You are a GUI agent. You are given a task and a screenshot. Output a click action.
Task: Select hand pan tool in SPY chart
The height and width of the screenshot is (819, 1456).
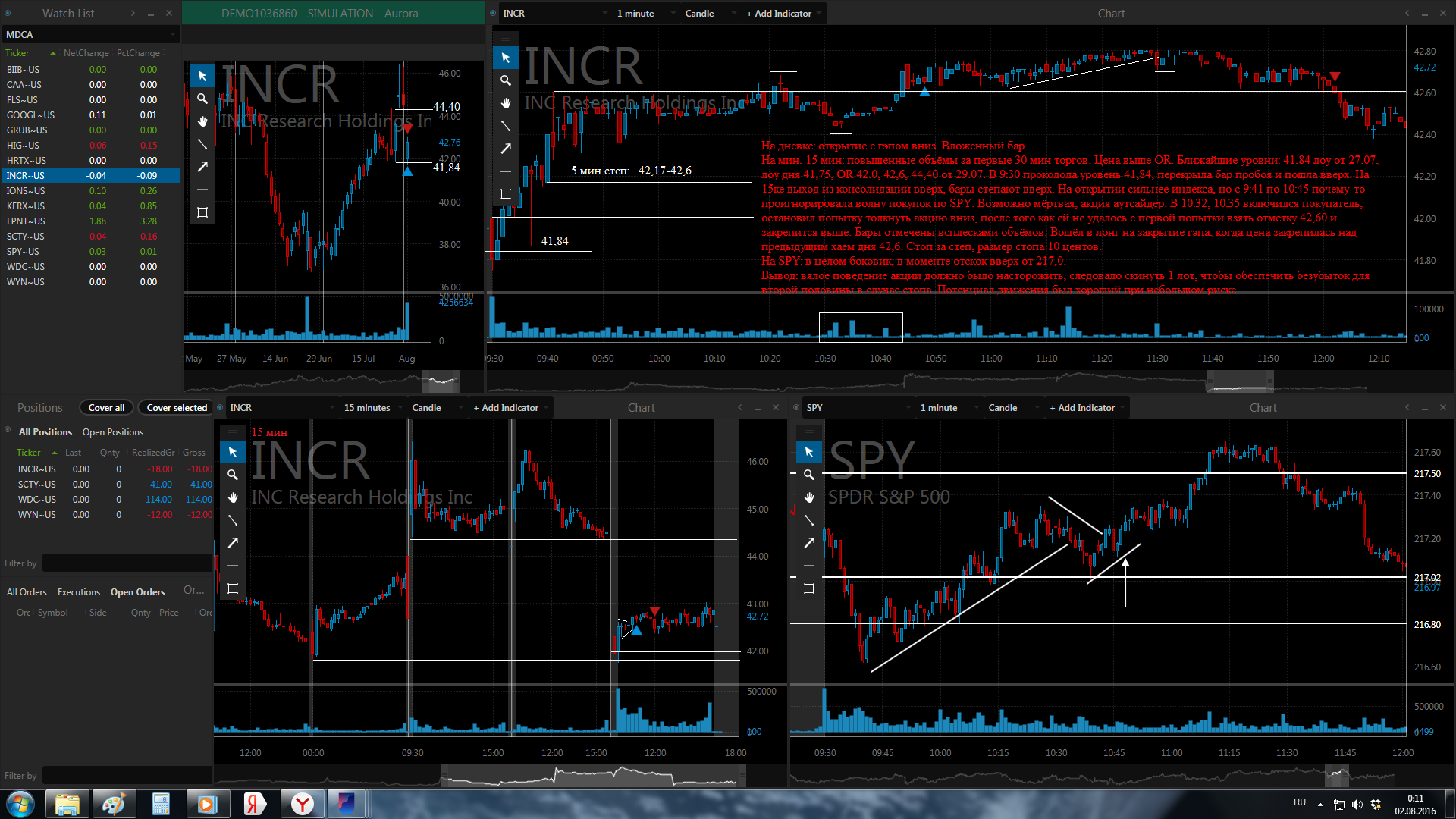click(x=809, y=497)
